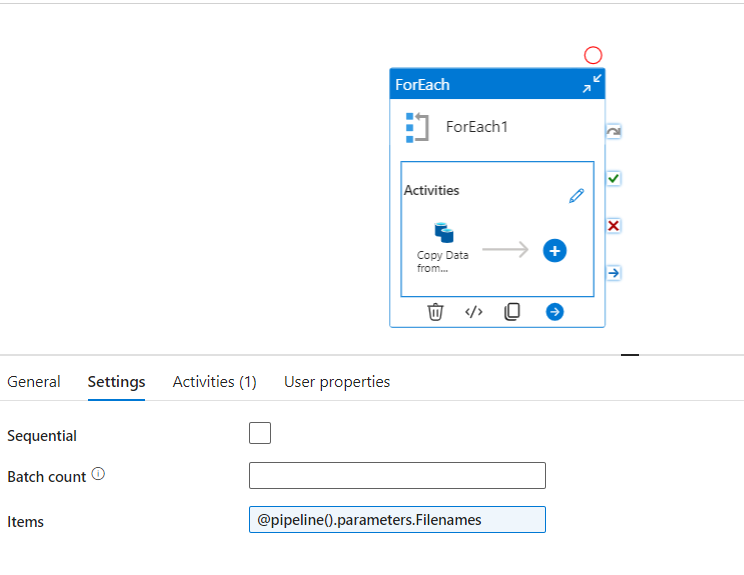744x575 pixels.
Task: View ForEach source code icon
Action: [x=474, y=312]
